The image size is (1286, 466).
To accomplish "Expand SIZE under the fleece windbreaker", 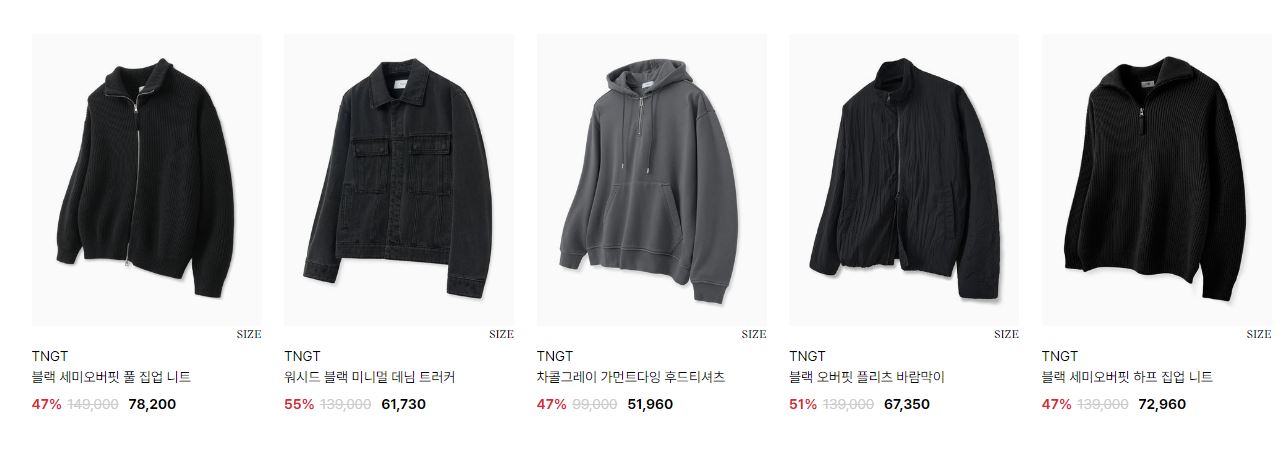I will pos(1006,334).
